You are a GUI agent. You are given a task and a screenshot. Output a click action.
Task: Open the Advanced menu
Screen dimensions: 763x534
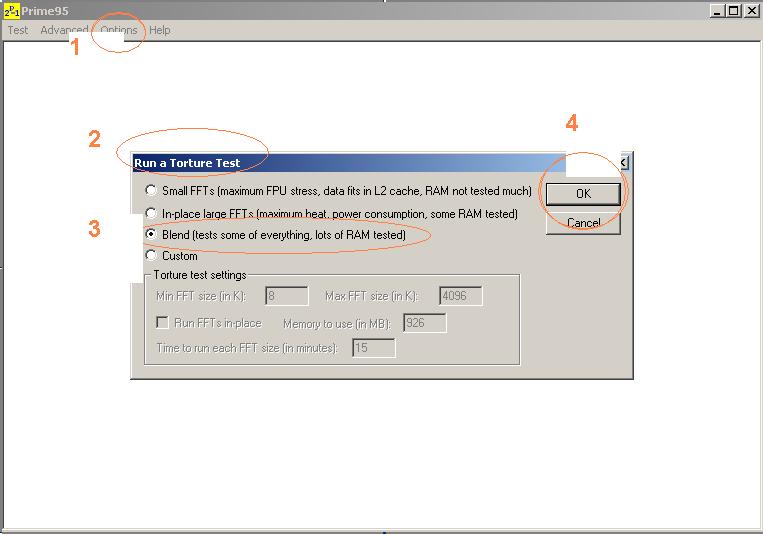point(64,30)
